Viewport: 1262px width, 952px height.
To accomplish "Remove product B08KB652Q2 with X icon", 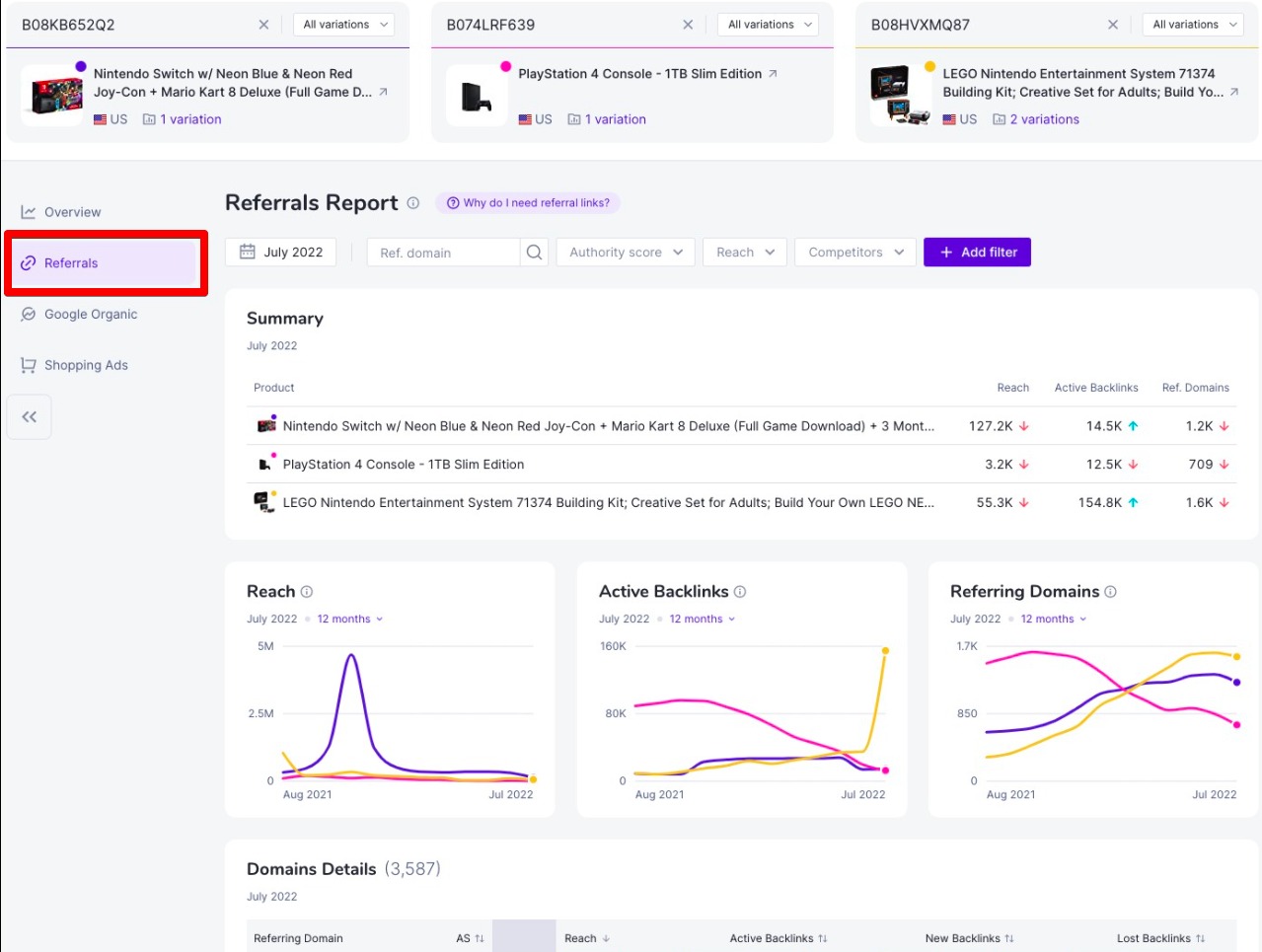I will 263,25.
